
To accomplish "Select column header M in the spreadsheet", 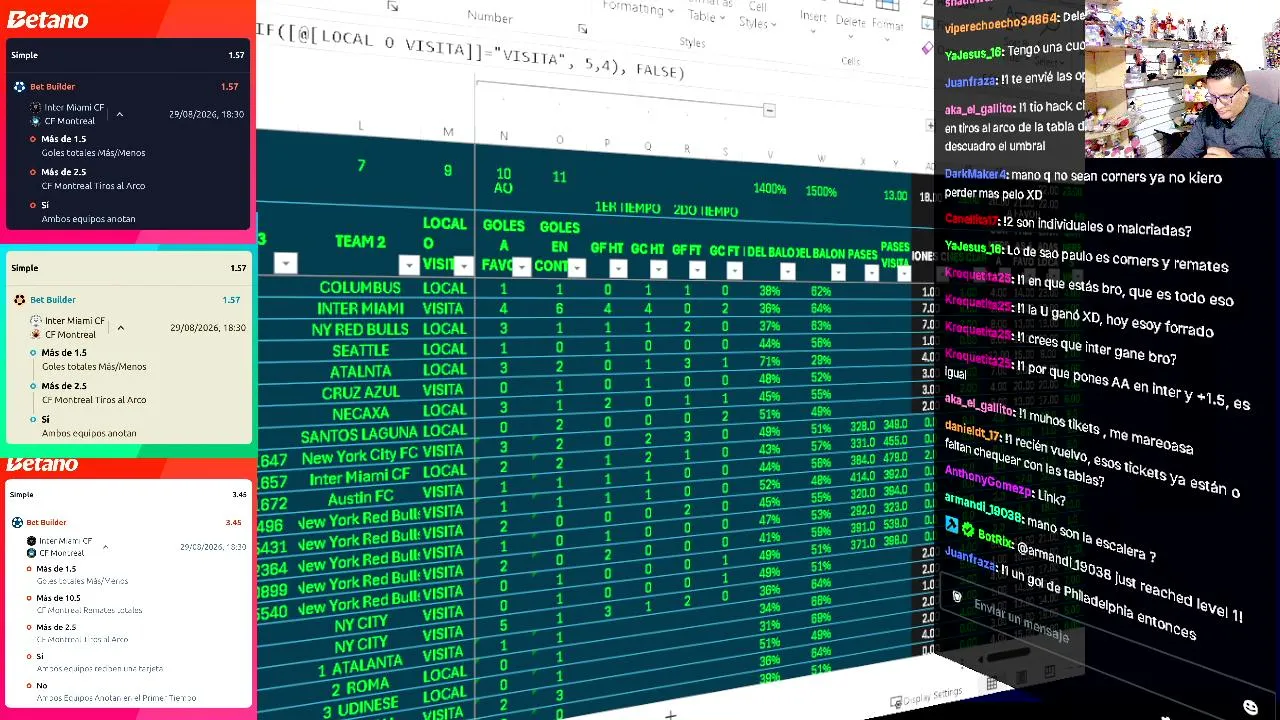I will point(447,131).
